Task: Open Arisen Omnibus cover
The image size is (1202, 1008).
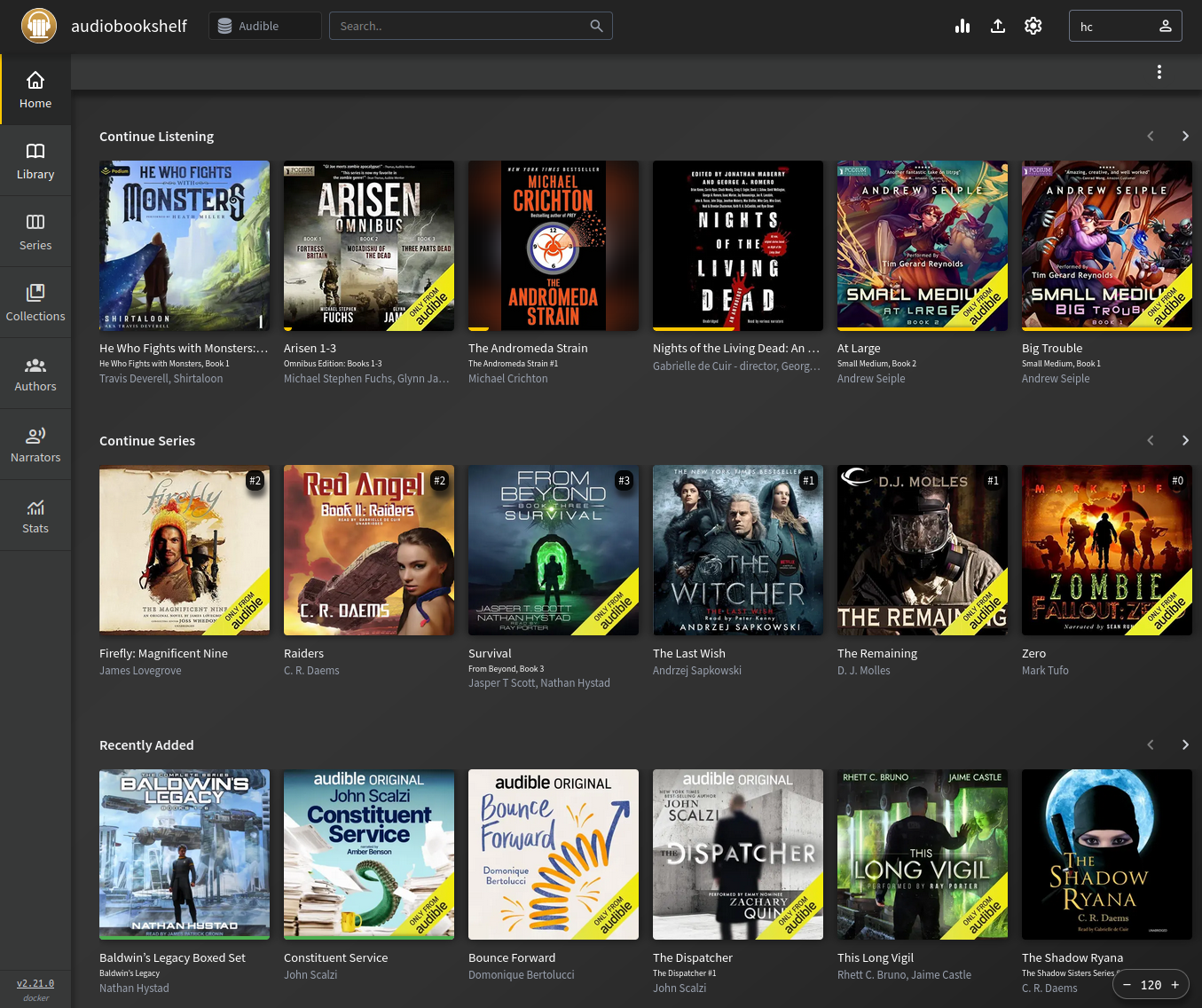Action: coord(369,246)
